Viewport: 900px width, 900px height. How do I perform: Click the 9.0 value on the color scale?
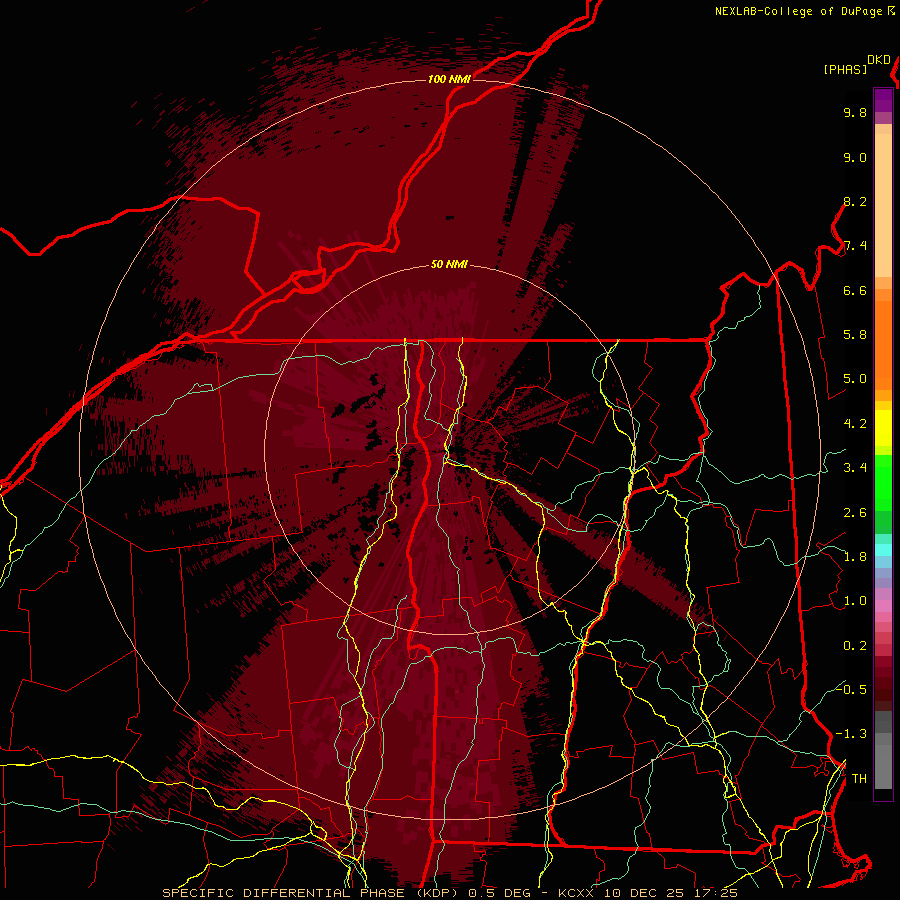click(855, 157)
